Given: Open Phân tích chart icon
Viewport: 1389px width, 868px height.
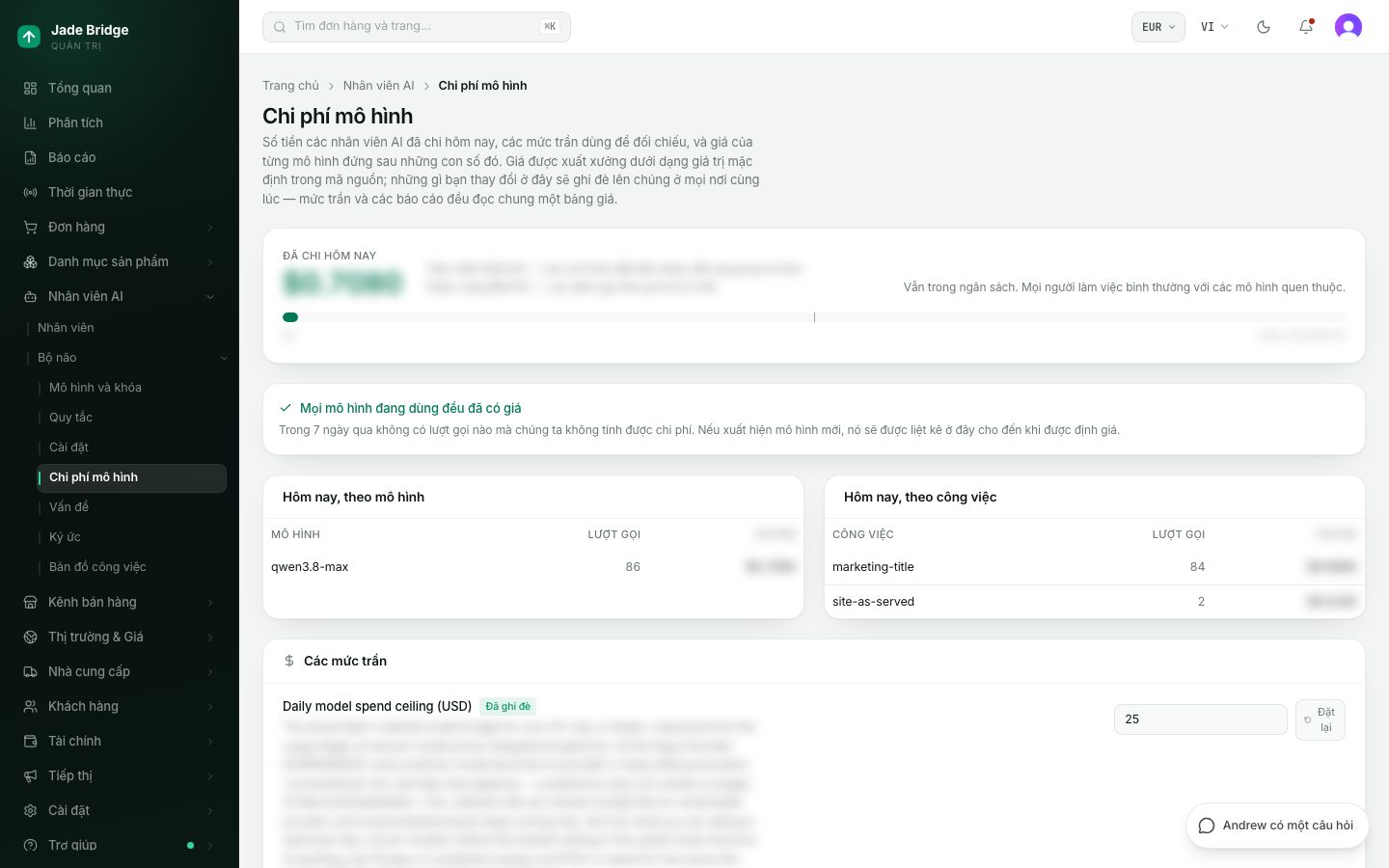Looking at the screenshot, I should click(30, 122).
